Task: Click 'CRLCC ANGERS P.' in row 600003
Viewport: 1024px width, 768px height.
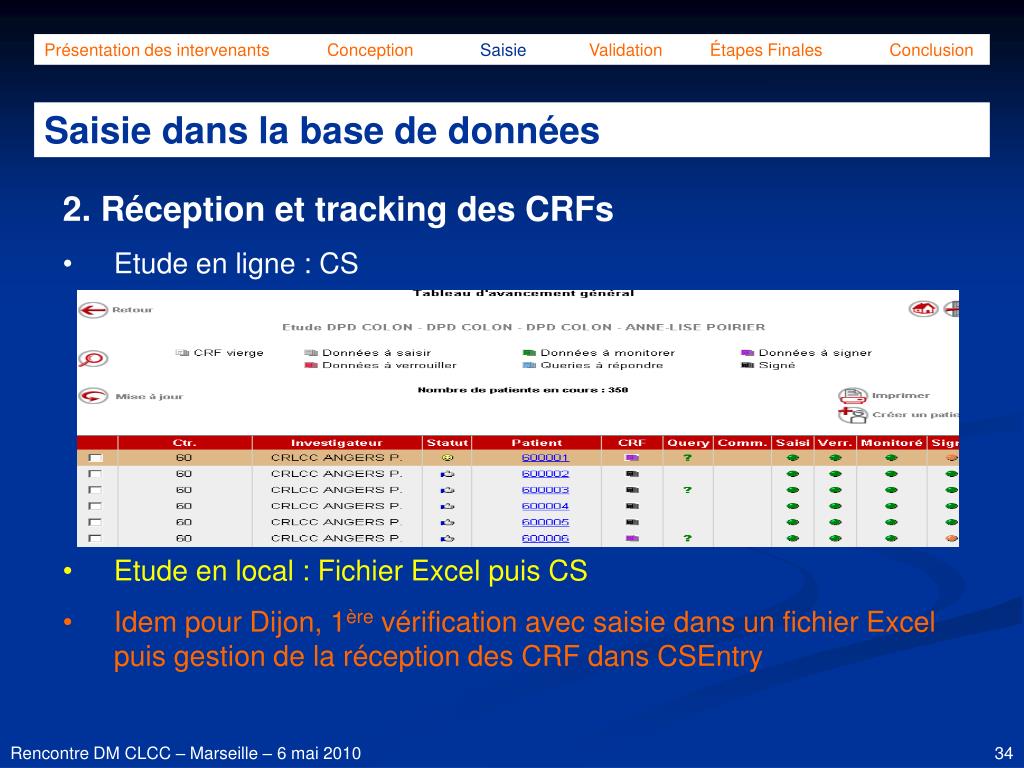Action: pos(337,490)
